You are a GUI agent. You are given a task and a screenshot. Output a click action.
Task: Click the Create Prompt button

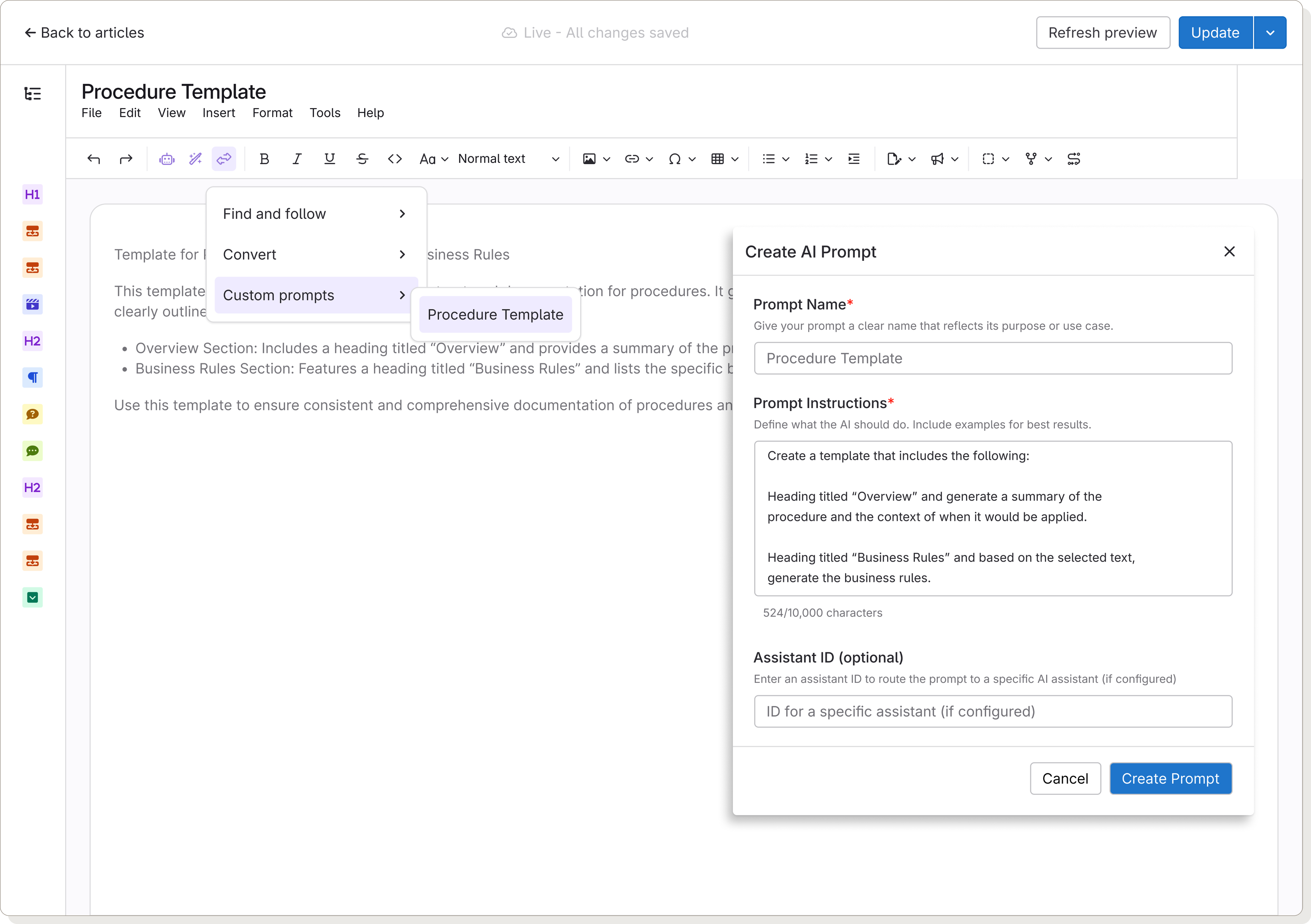[1170, 778]
